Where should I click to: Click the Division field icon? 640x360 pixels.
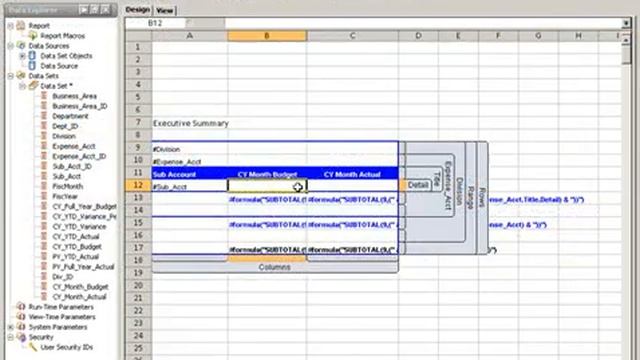[44, 136]
